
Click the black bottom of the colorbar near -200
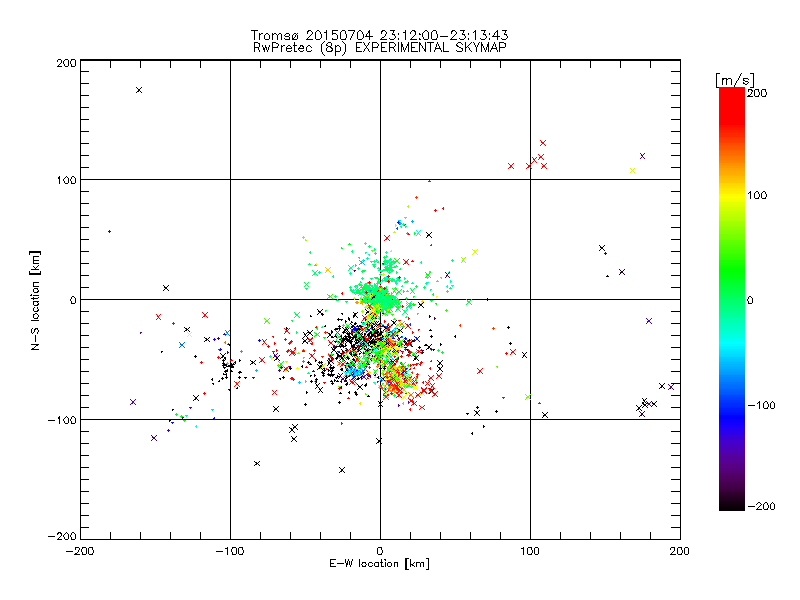pos(732,503)
